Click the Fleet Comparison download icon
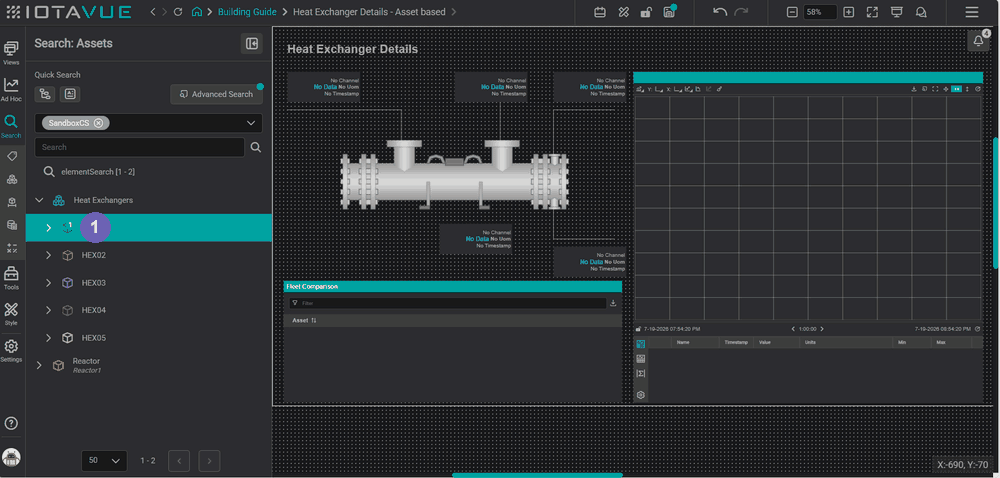 point(614,303)
